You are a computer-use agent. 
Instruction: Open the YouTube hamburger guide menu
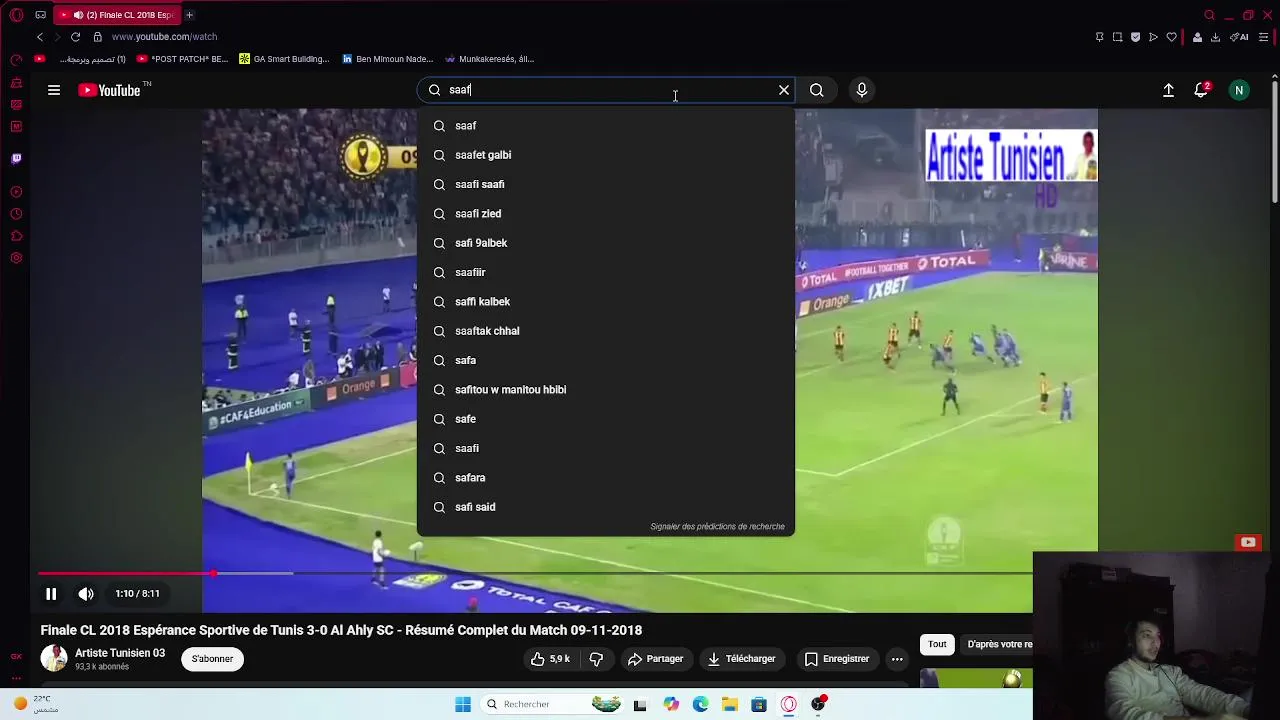pyautogui.click(x=54, y=90)
